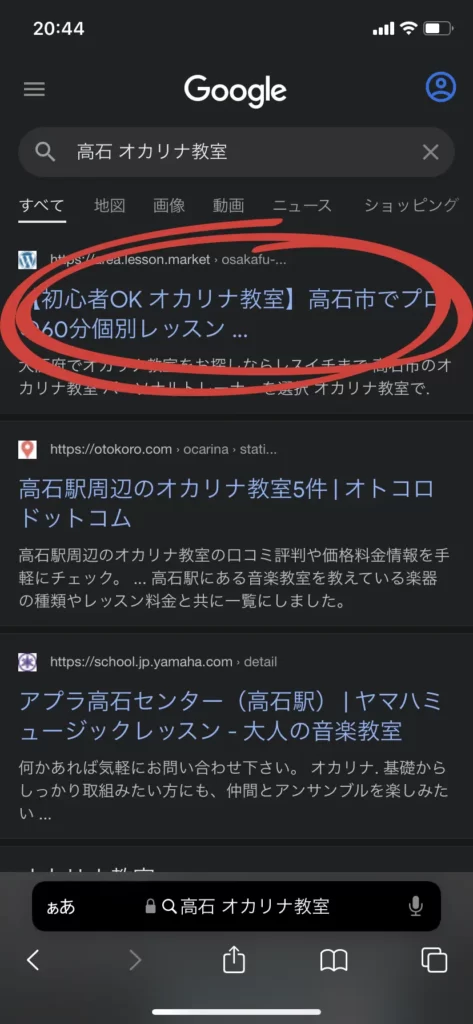The image size is (473, 1024).
Task: Tap the Google search input field
Action: [236, 152]
